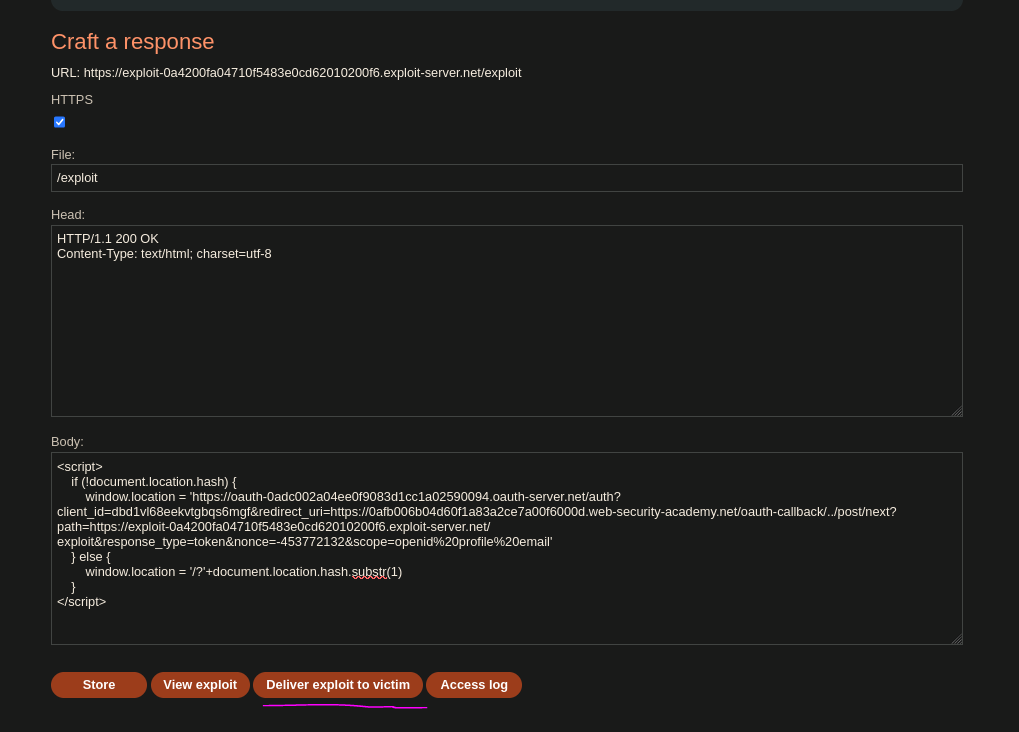The height and width of the screenshot is (732, 1019).
Task: Toggle the HTTPS checkbox
Action: click(x=59, y=122)
